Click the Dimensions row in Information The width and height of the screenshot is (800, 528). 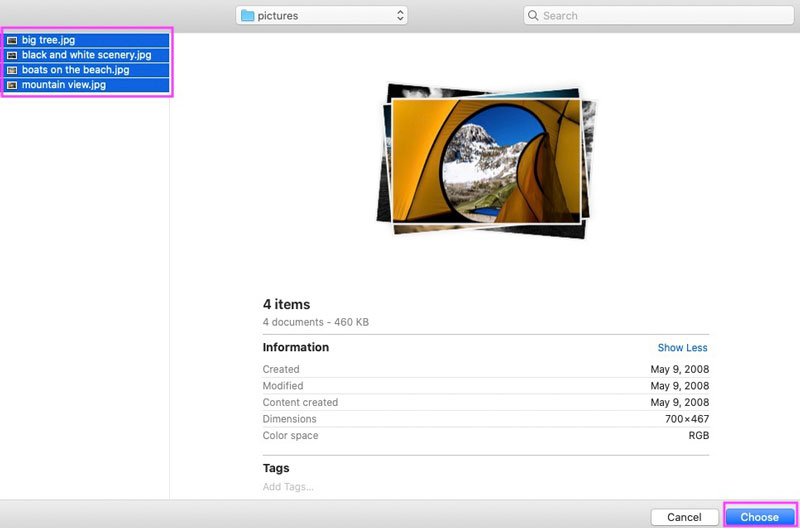[x=485, y=419]
